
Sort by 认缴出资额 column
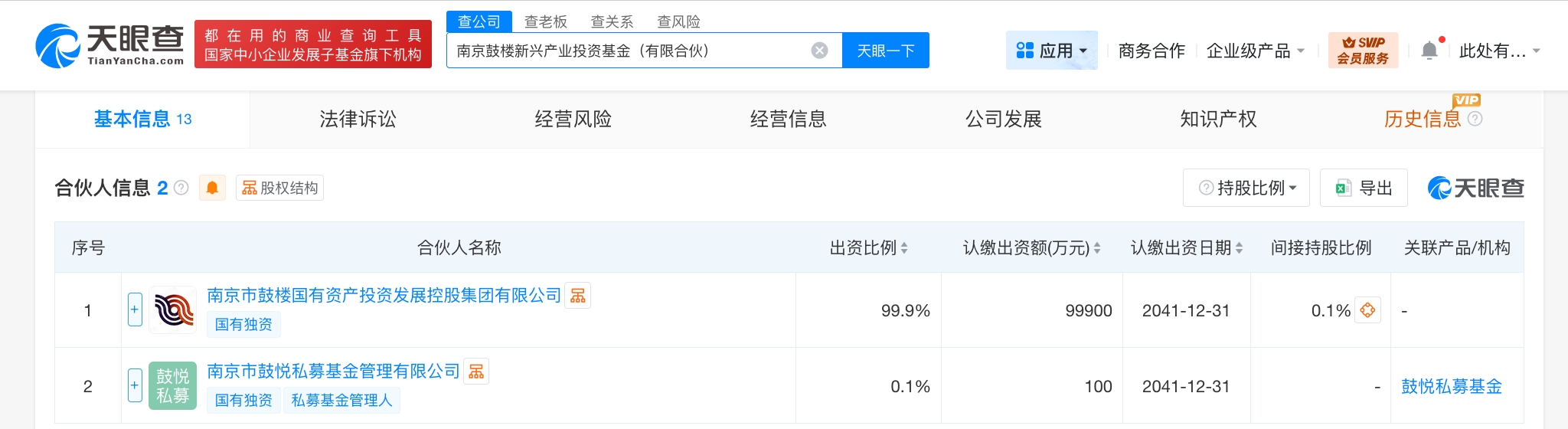click(x=1097, y=247)
